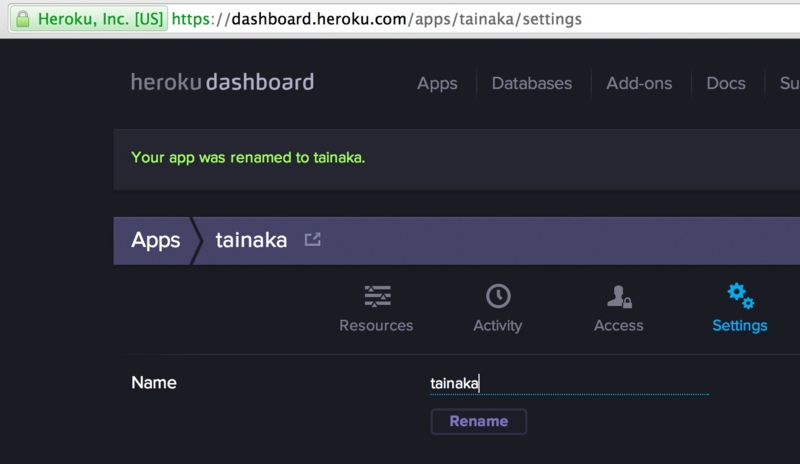Image resolution: width=800 pixels, height=464 pixels.
Task: Click the green SSL lock icon
Action: coord(22,19)
